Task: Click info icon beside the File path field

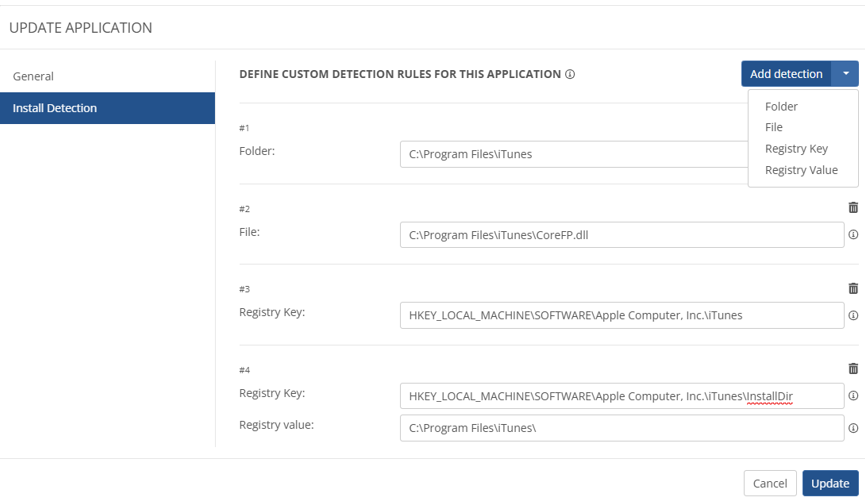Action: (853, 235)
